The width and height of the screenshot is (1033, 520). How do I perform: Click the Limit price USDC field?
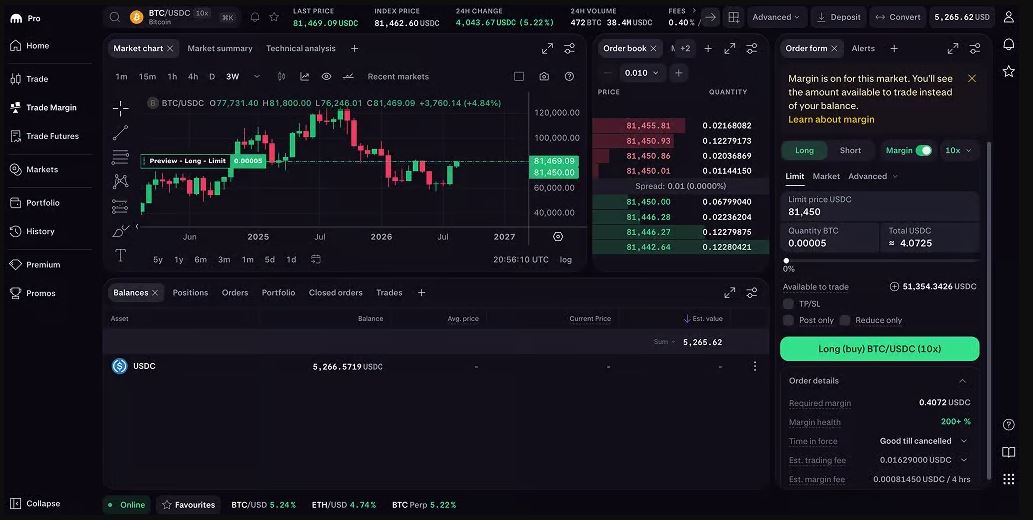(879, 206)
